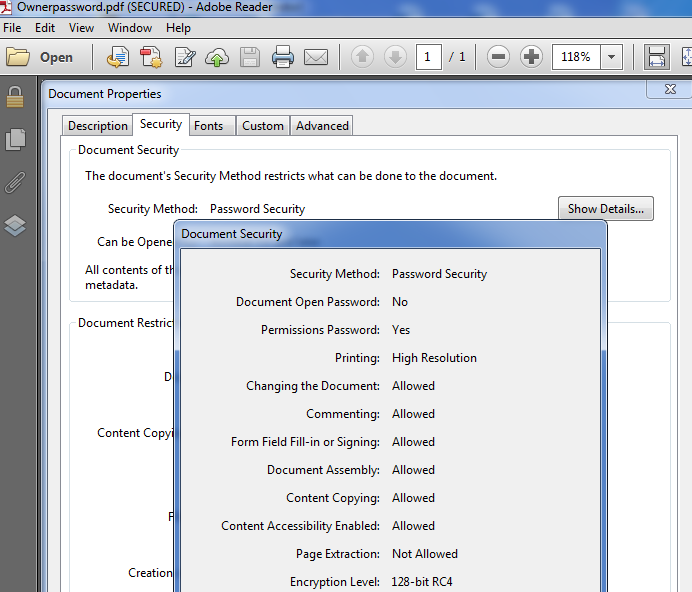Click the Email envelope icon
Screen dimensions: 692x592
[316, 57]
